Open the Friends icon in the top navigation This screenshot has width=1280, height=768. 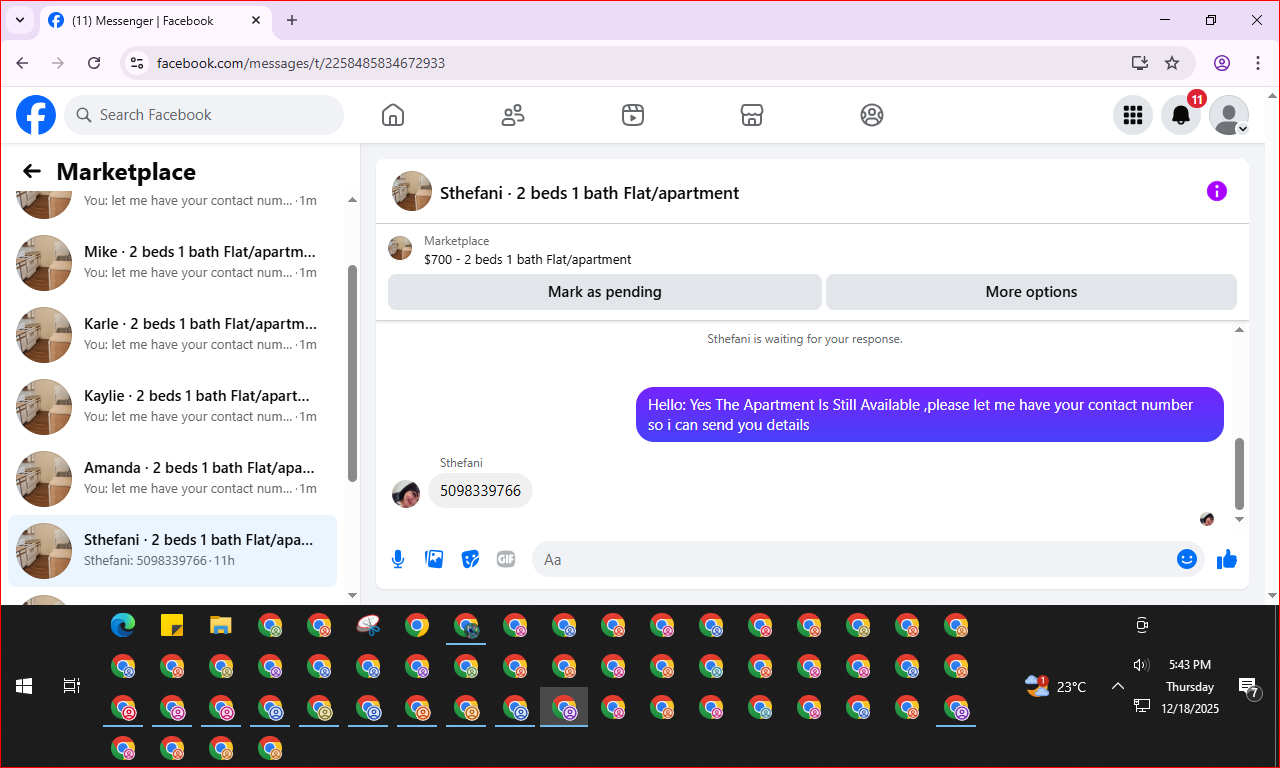tap(513, 115)
